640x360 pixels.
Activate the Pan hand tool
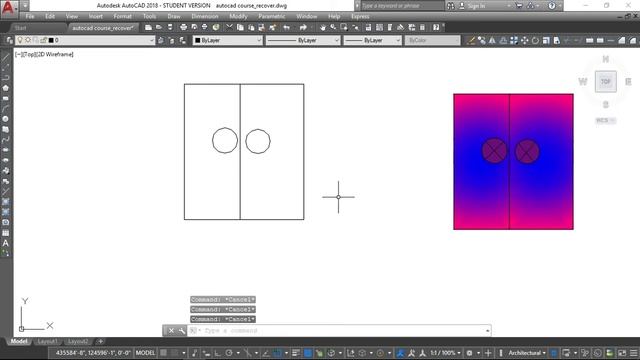(x=323, y=27)
